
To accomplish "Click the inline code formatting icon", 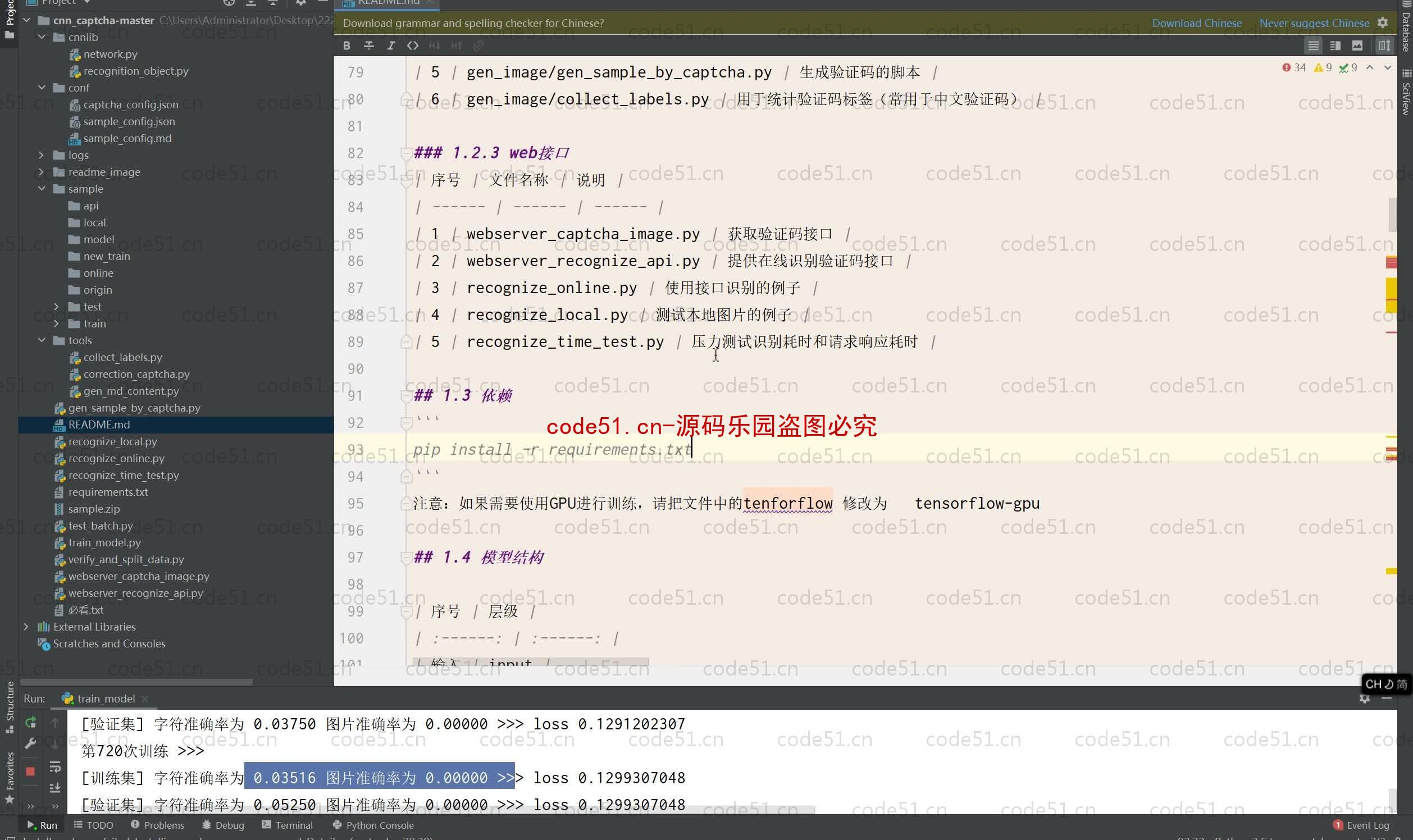I will [x=413, y=45].
